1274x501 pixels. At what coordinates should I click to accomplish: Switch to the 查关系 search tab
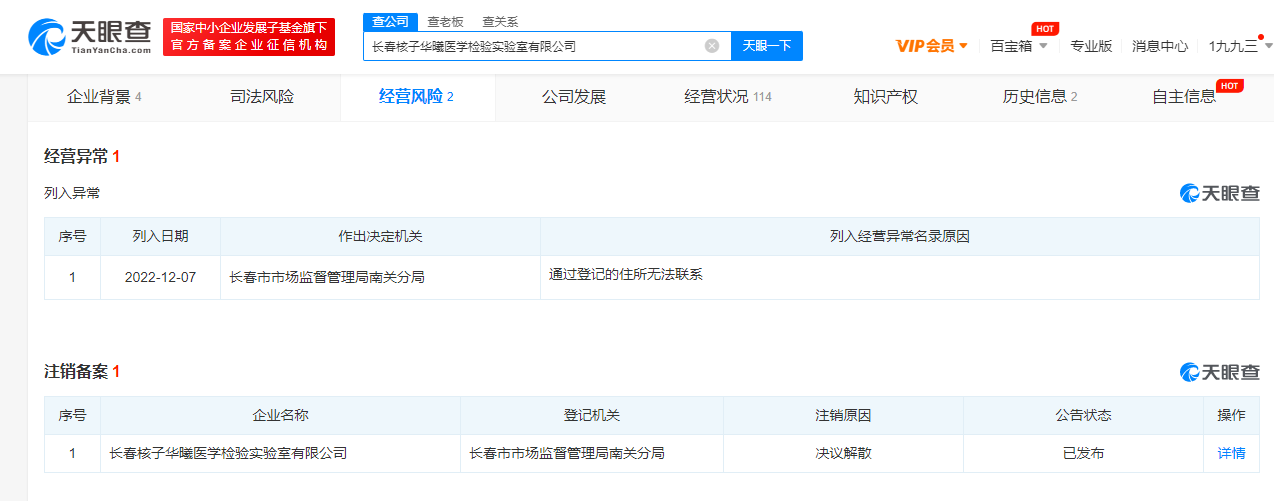pyautogui.click(x=500, y=21)
